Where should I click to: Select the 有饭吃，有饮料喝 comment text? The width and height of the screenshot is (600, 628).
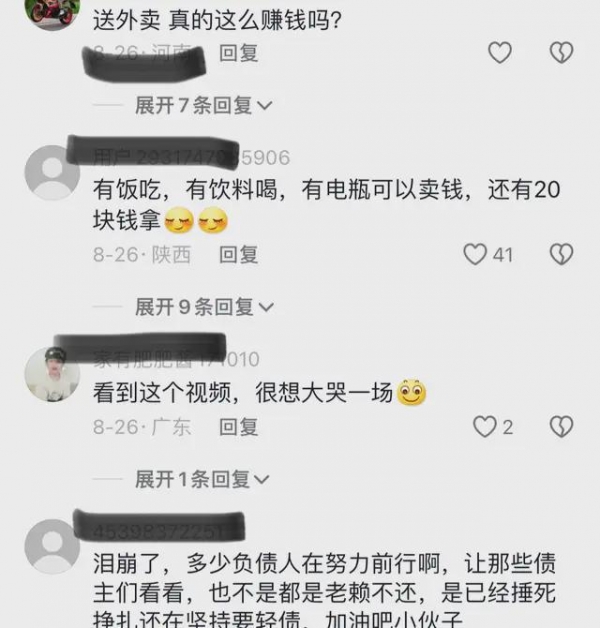coord(326,205)
